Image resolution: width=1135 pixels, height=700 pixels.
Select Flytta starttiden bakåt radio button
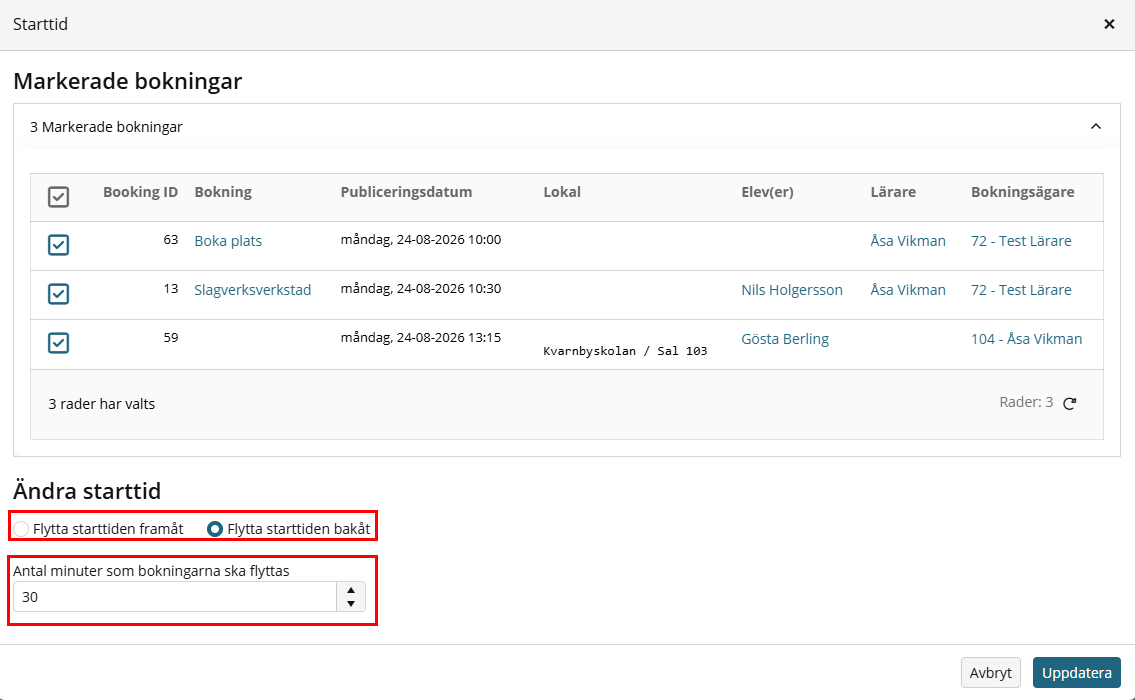pos(215,529)
